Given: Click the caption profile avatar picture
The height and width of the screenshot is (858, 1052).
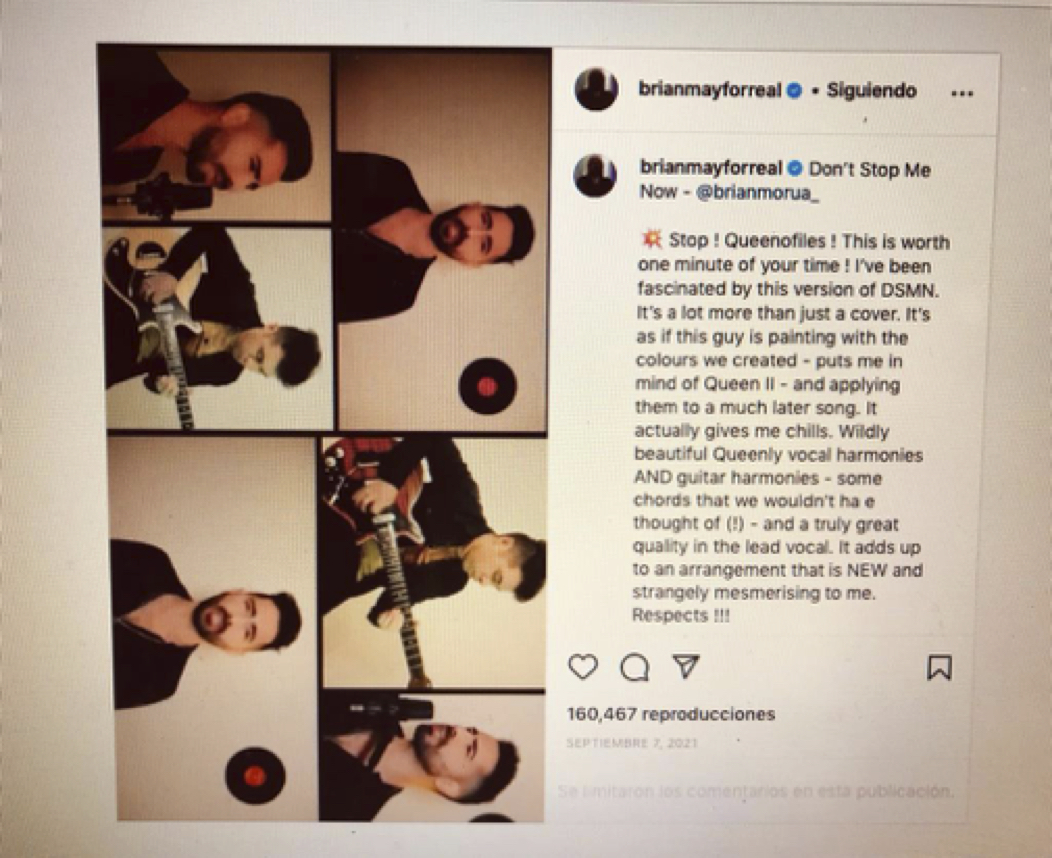Looking at the screenshot, I should [594, 176].
